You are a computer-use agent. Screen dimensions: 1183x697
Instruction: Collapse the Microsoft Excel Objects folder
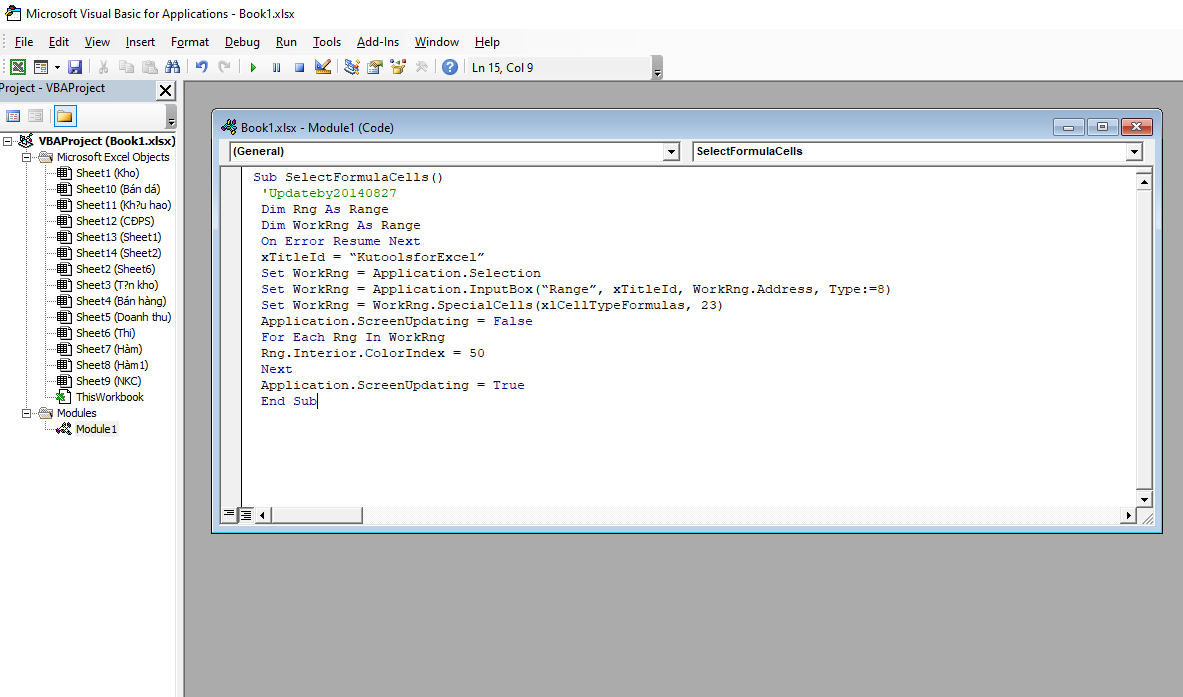28,157
